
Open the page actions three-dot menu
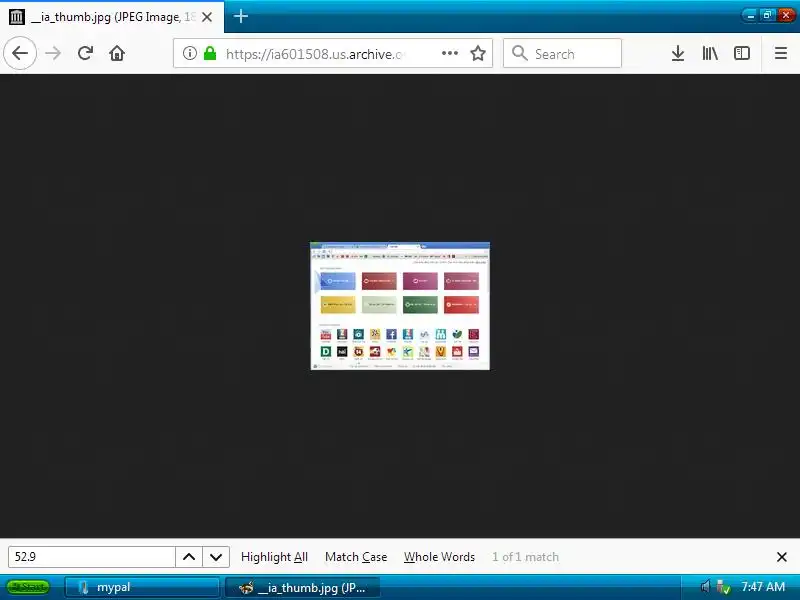[x=449, y=53]
